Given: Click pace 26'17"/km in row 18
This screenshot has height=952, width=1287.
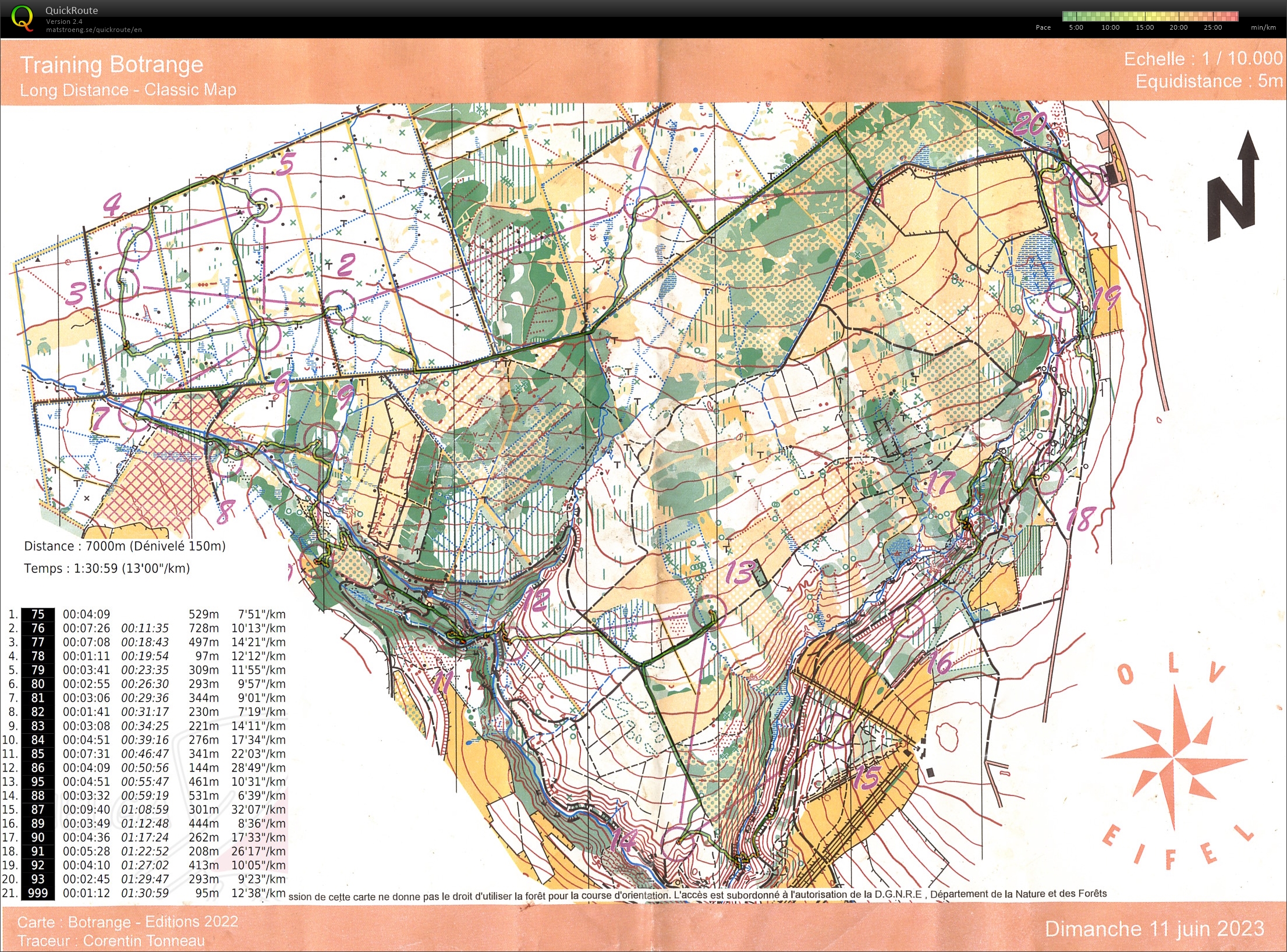Looking at the screenshot, I should 258,852.
